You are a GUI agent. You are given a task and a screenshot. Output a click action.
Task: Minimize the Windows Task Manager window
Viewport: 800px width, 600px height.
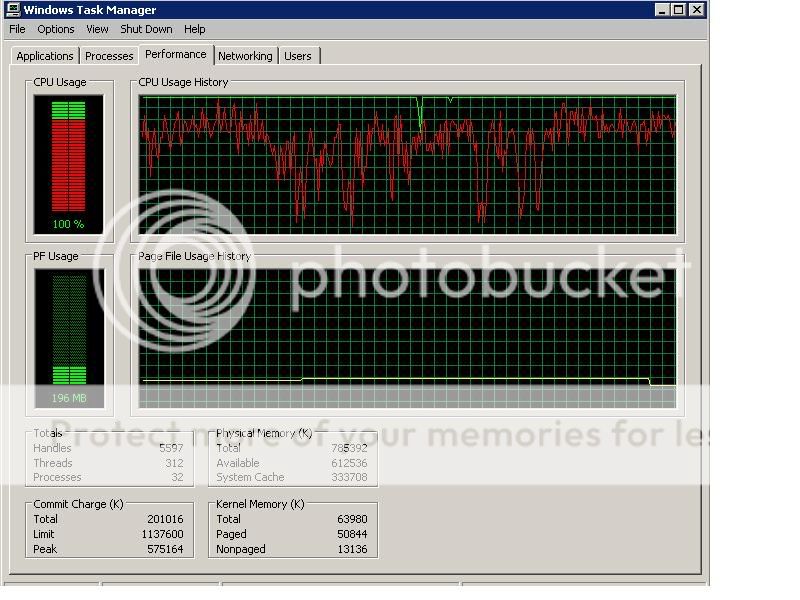663,10
